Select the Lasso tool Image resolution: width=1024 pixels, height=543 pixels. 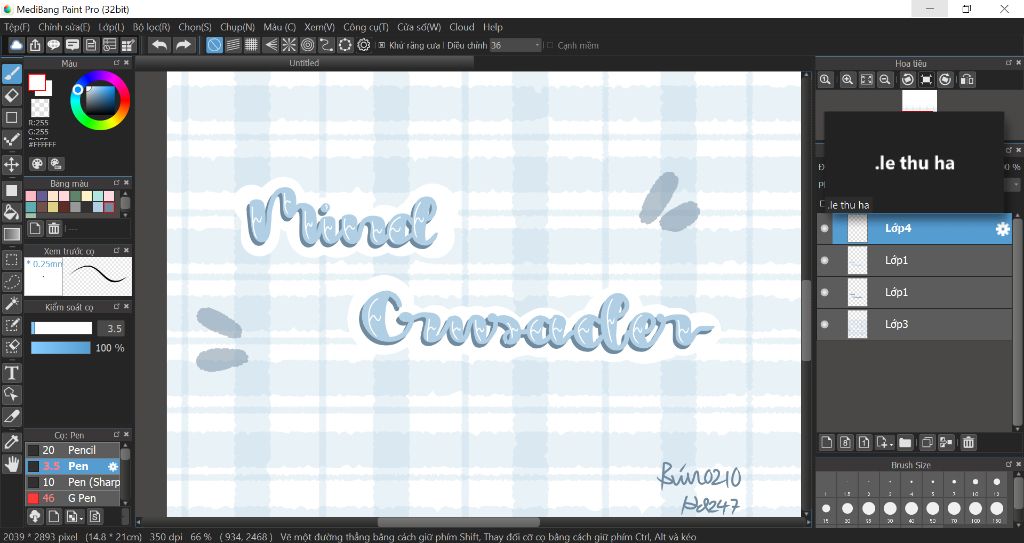click(11, 282)
